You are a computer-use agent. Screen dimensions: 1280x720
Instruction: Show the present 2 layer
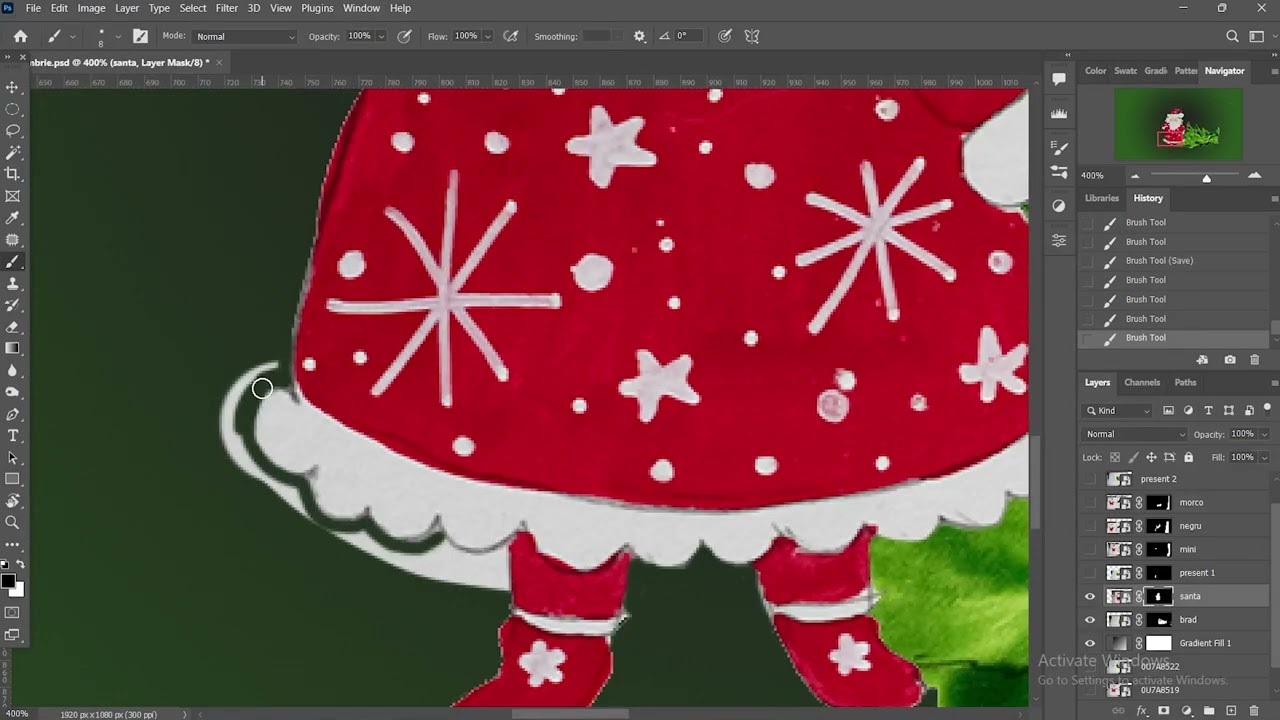(1090, 479)
